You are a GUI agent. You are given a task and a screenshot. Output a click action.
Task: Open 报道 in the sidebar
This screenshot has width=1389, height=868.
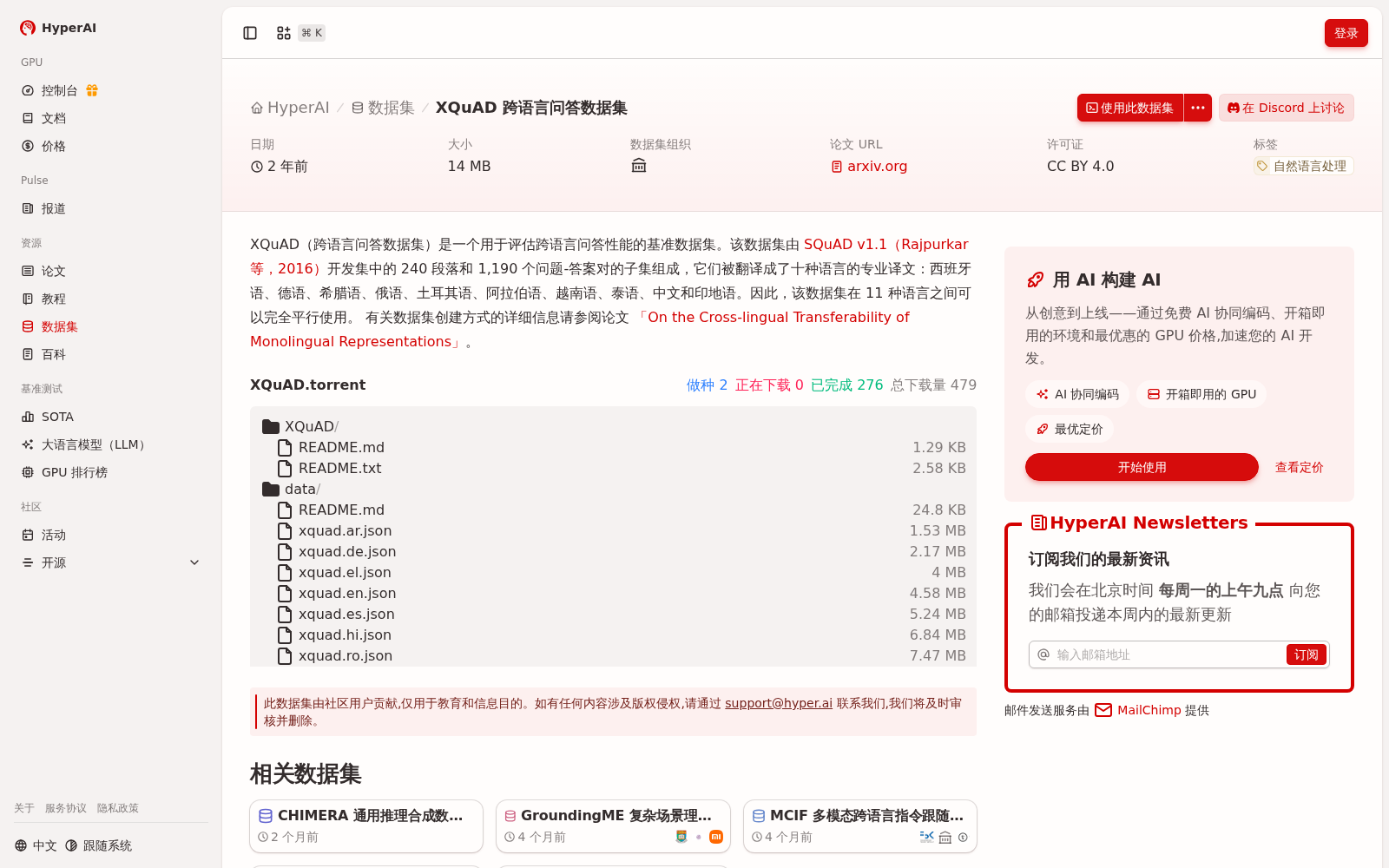coord(54,208)
